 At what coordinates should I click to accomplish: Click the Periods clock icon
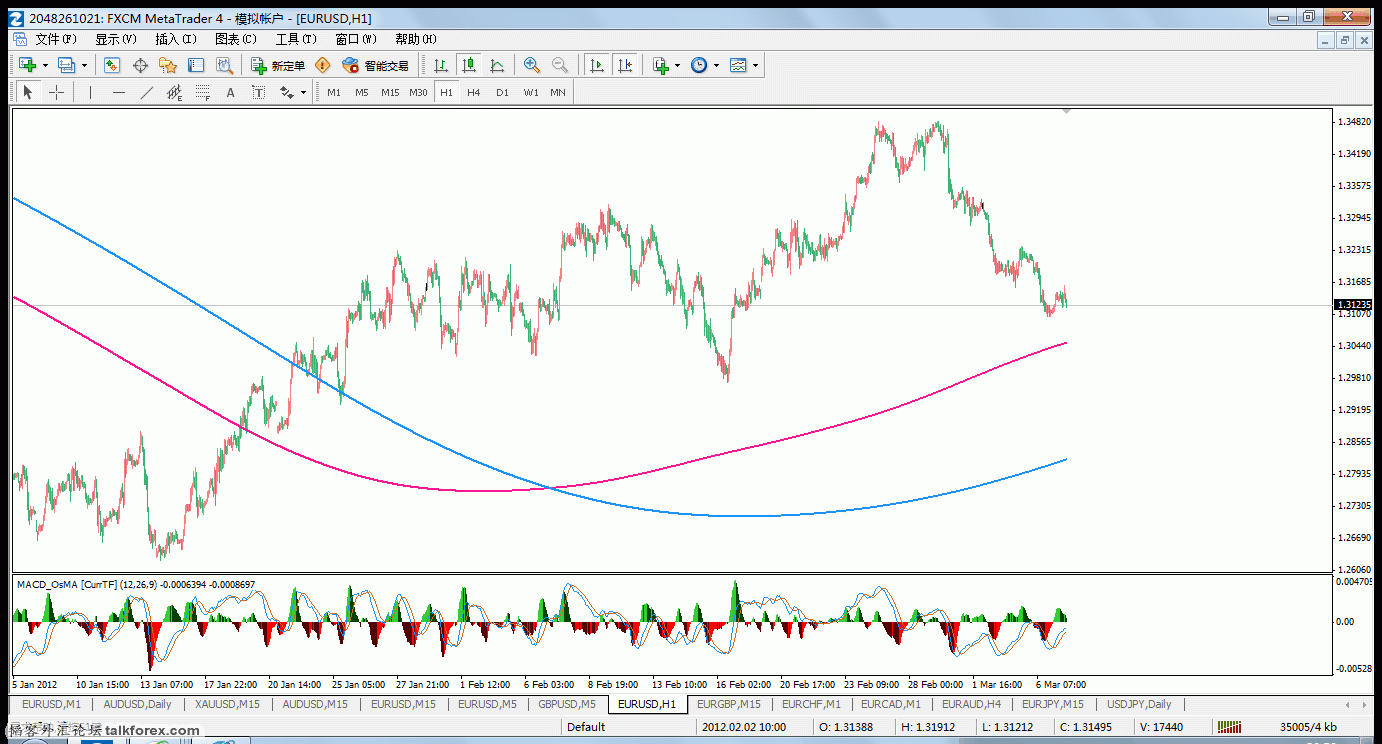click(699, 65)
